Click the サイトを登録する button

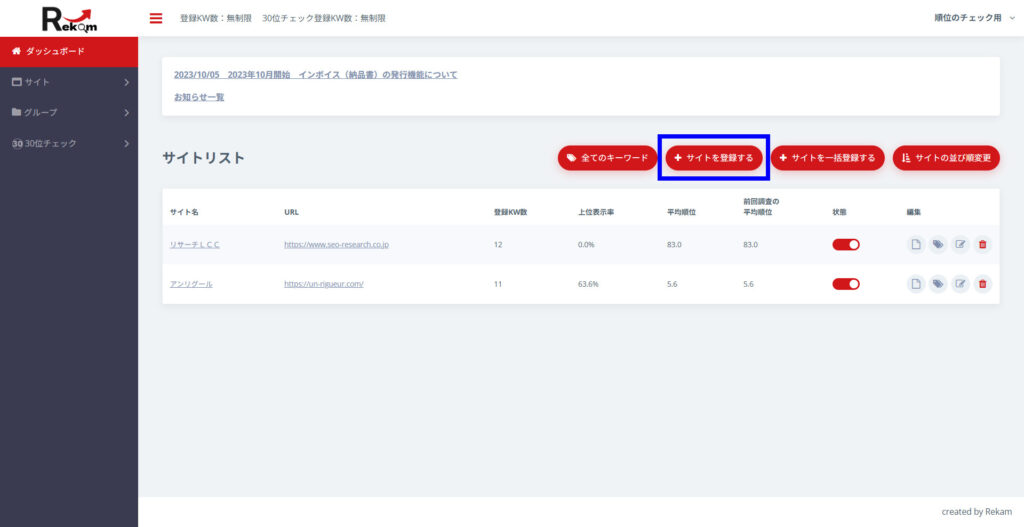(713, 158)
